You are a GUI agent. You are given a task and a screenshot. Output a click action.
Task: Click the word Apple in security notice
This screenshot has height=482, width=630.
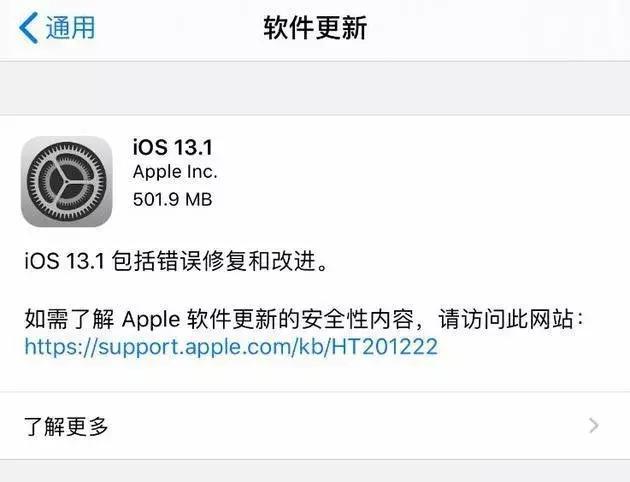tap(151, 320)
